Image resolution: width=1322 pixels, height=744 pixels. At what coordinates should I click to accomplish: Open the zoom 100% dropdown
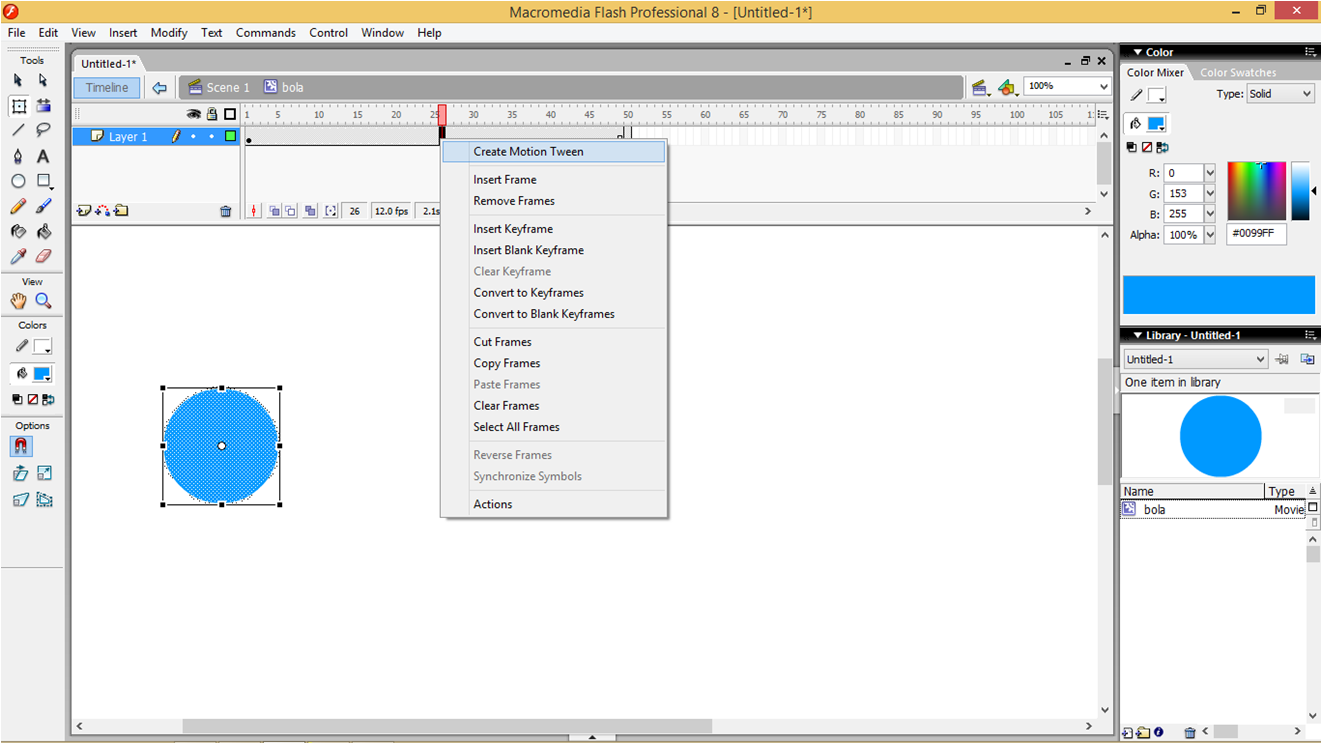pyautogui.click(x=1104, y=87)
